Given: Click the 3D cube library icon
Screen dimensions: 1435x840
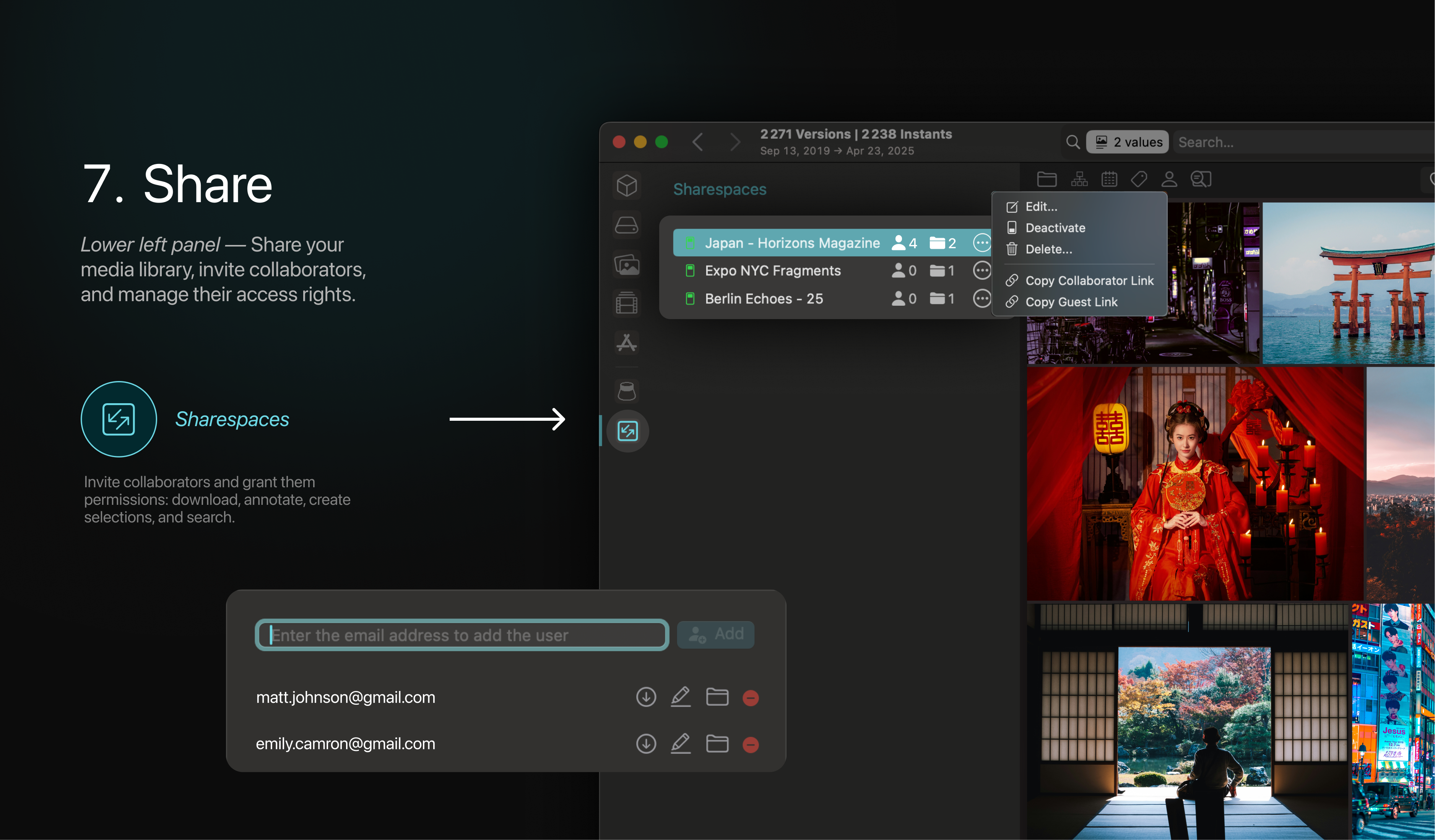Looking at the screenshot, I should pyautogui.click(x=626, y=185).
